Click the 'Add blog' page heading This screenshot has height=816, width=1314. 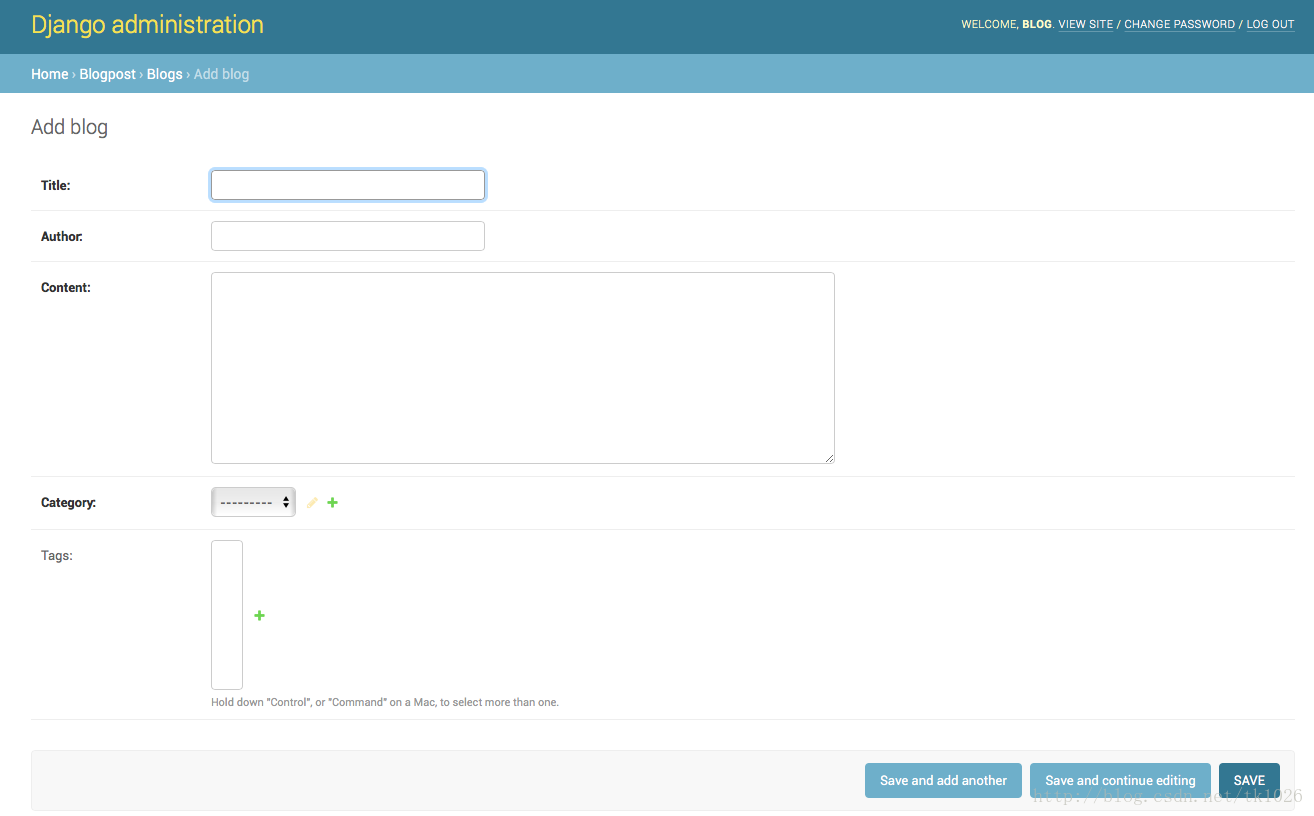point(70,127)
